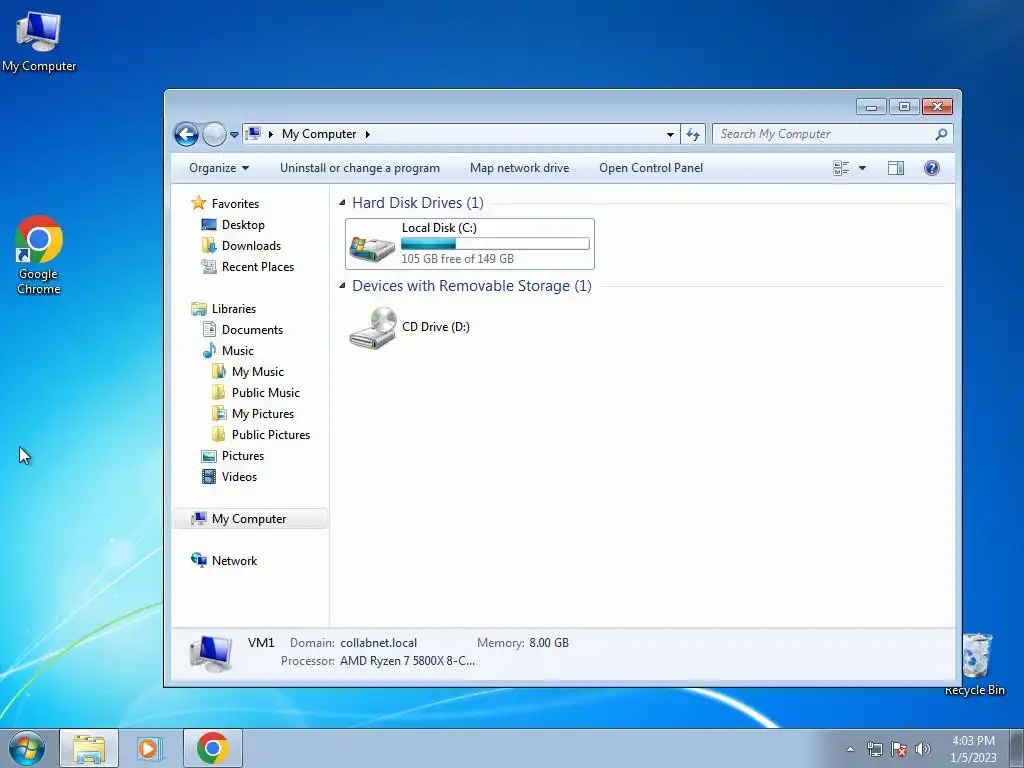Click the Show desktop strip
This screenshot has height=768, width=1024.
coord(1017,748)
